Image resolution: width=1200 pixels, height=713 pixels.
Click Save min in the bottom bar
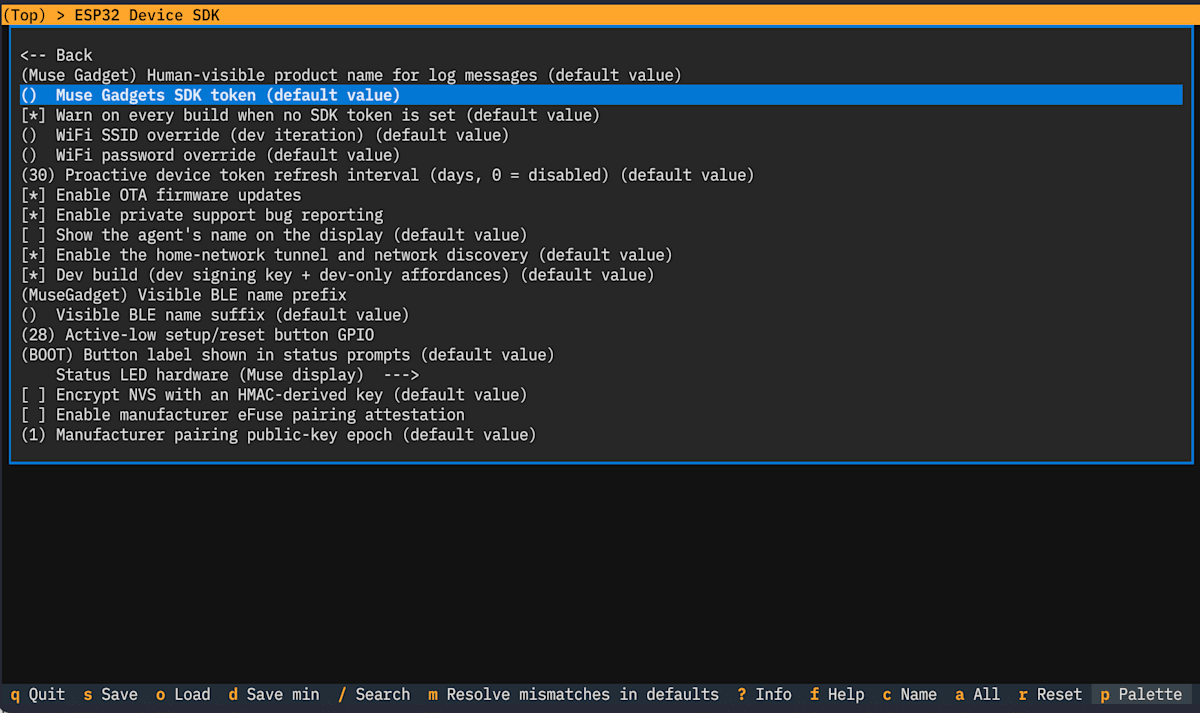tap(274, 694)
